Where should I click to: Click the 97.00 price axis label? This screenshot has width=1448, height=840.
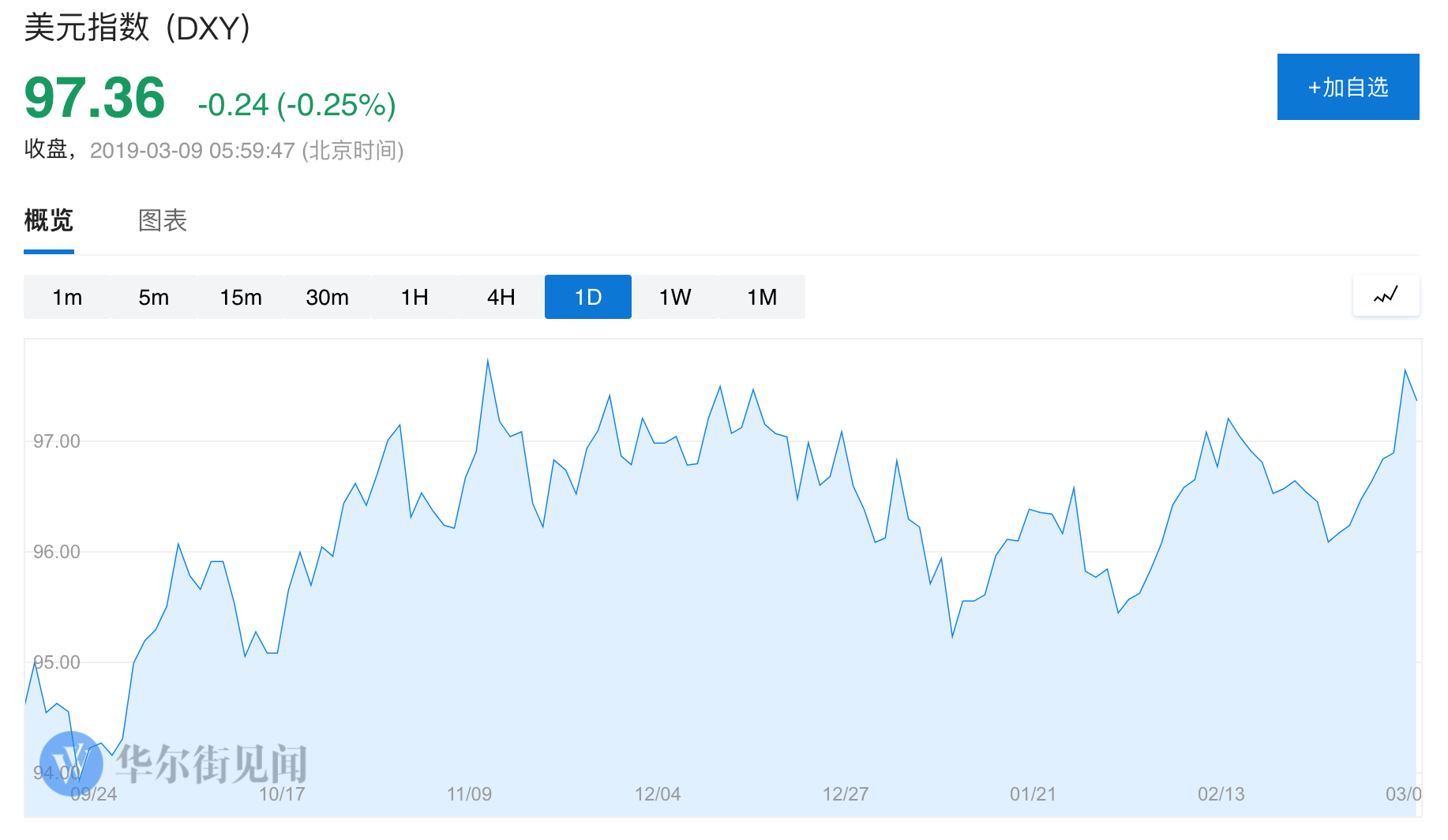tap(57, 441)
